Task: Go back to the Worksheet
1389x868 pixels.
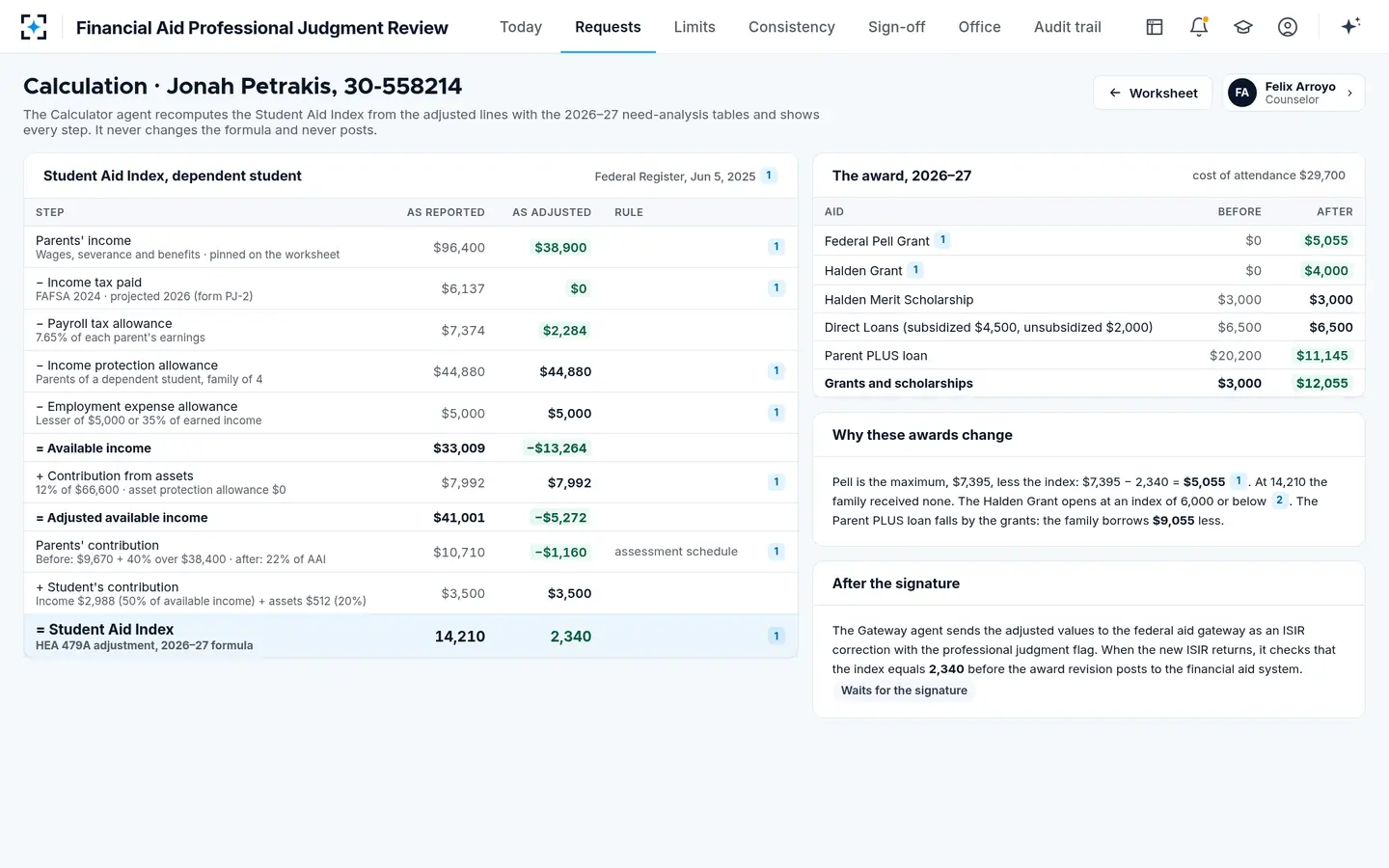Action: [x=1153, y=93]
